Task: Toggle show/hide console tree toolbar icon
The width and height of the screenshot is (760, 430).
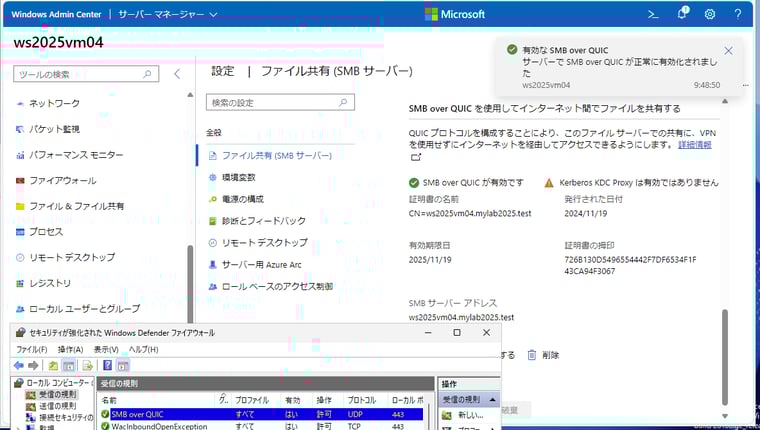Action: coord(69,366)
